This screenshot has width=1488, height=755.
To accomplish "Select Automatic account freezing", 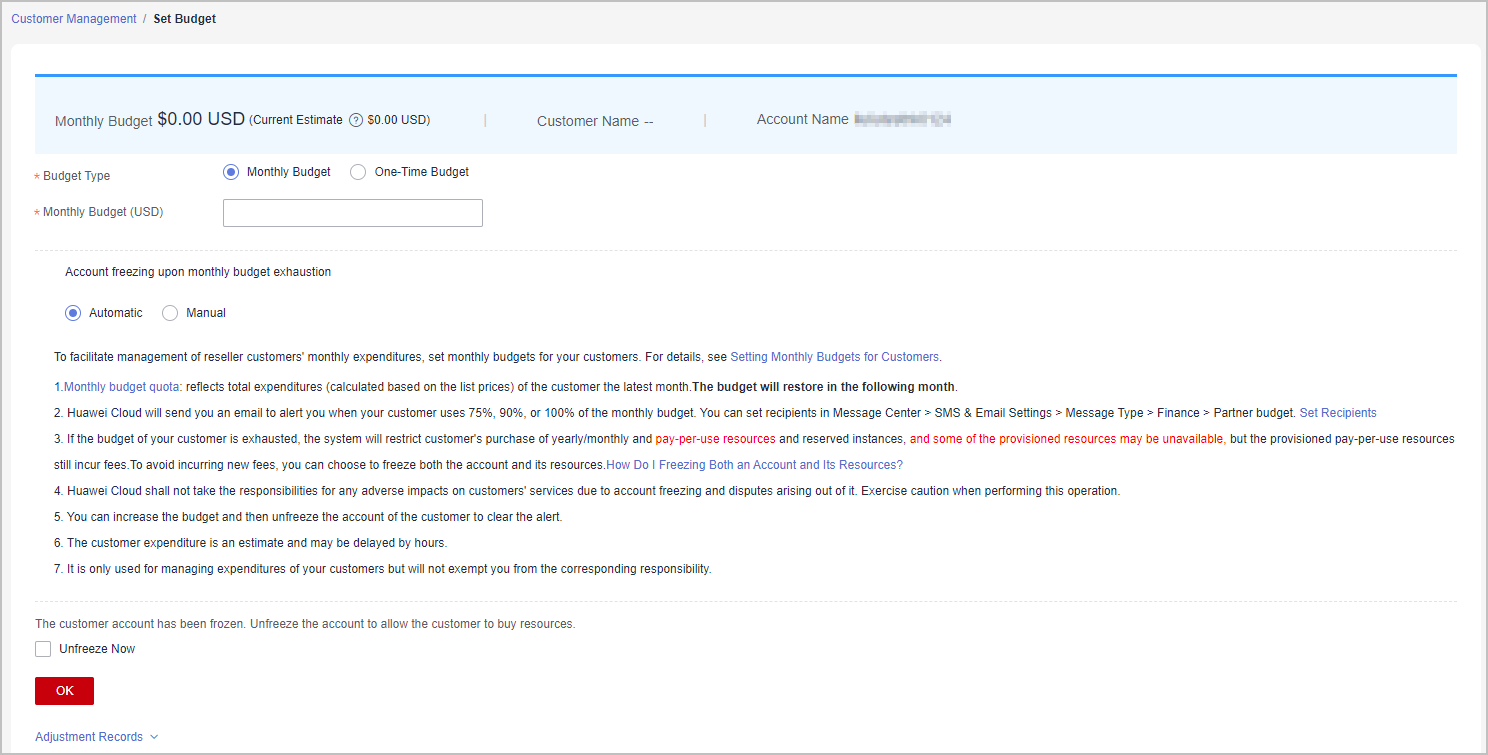I will (x=73, y=313).
